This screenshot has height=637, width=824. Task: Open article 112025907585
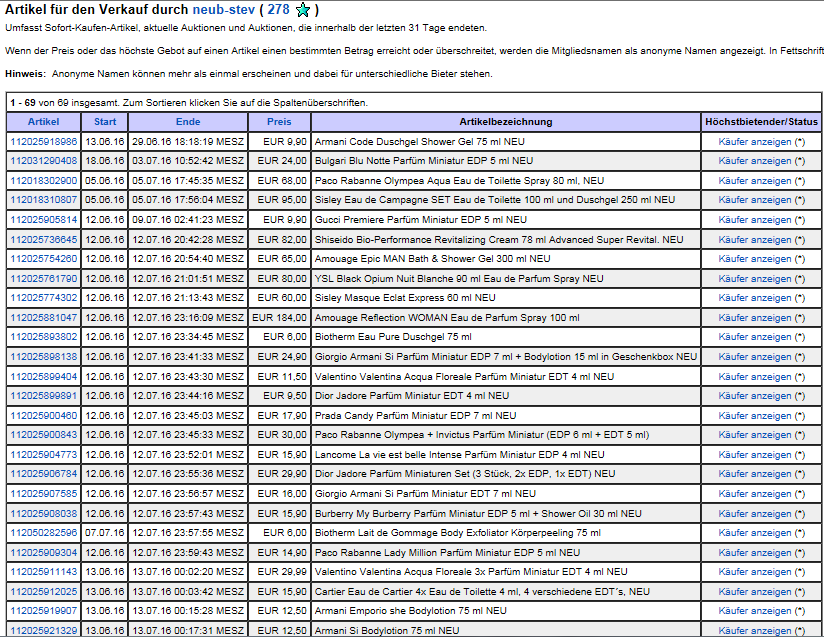44,494
